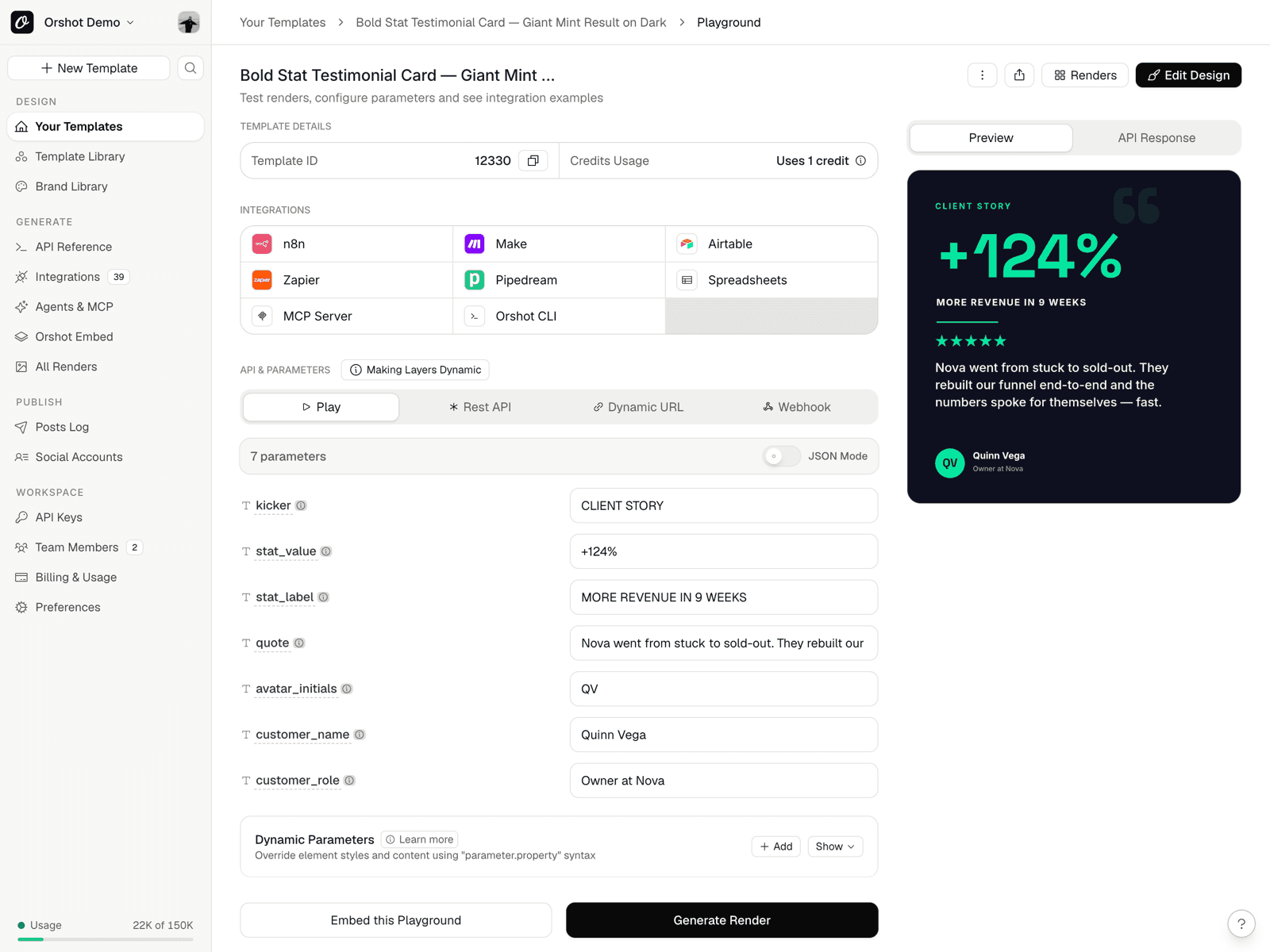1270x952 pixels.
Task: Click the share/export icon button
Action: (1019, 75)
